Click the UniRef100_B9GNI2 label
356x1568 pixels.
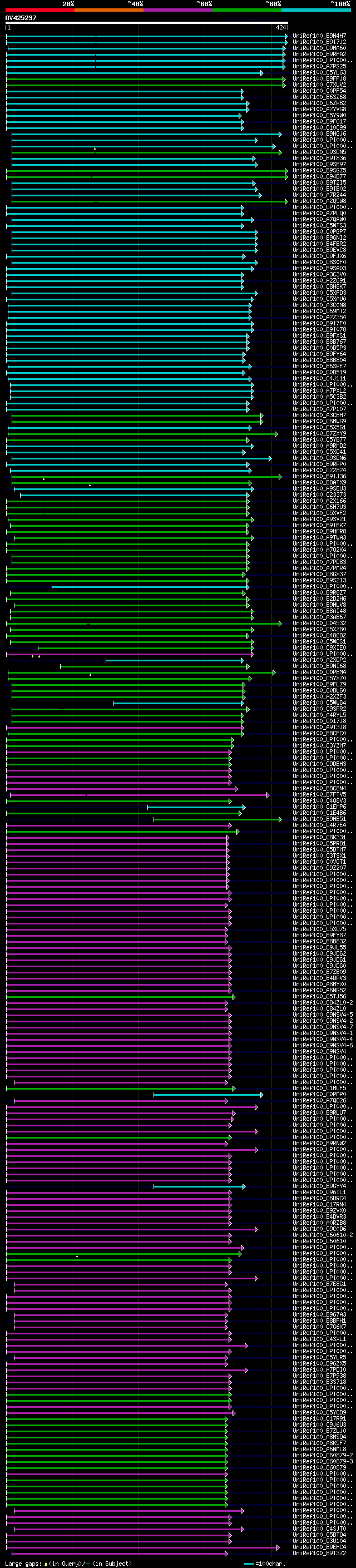(319, 238)
